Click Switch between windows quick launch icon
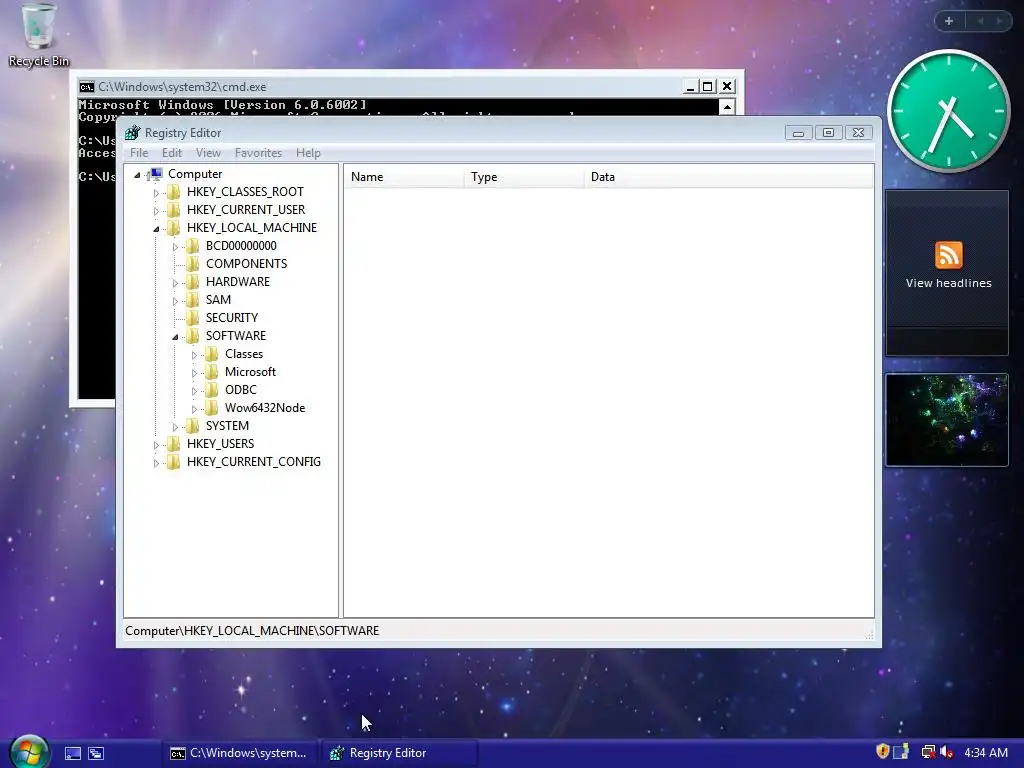 click(96, 754)
